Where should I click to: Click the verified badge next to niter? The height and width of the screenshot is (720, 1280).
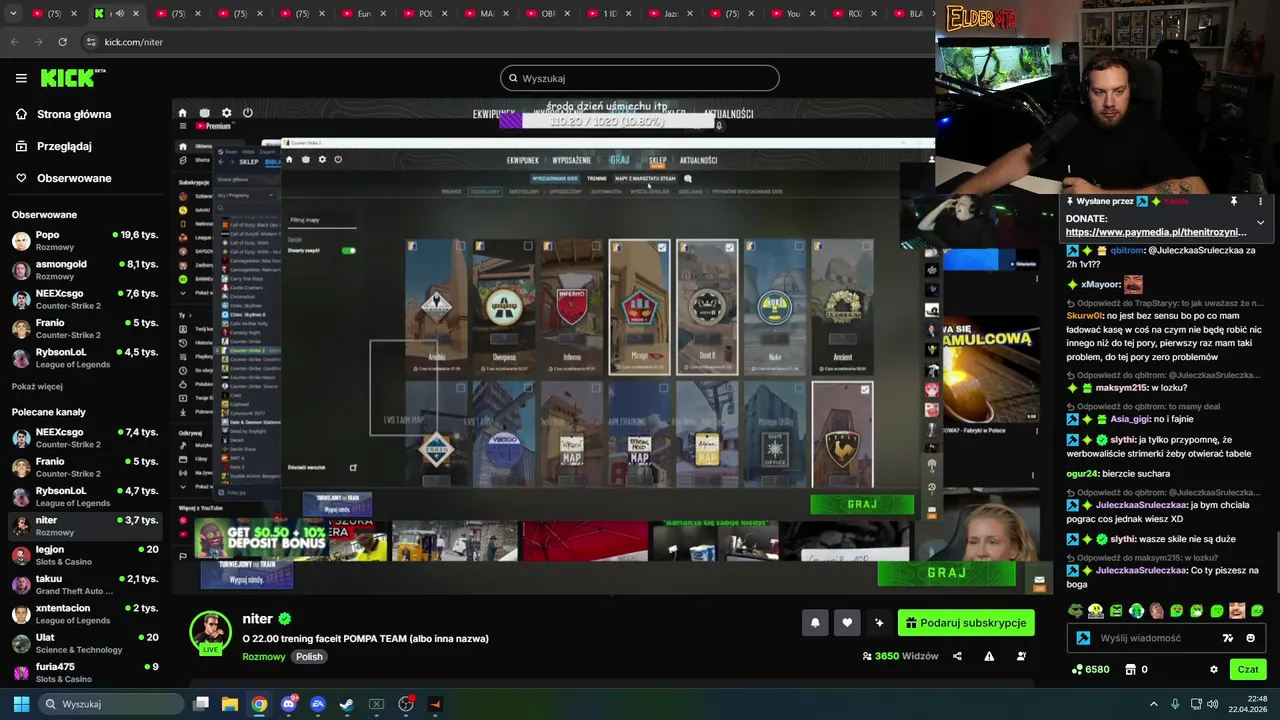point(285,619)
